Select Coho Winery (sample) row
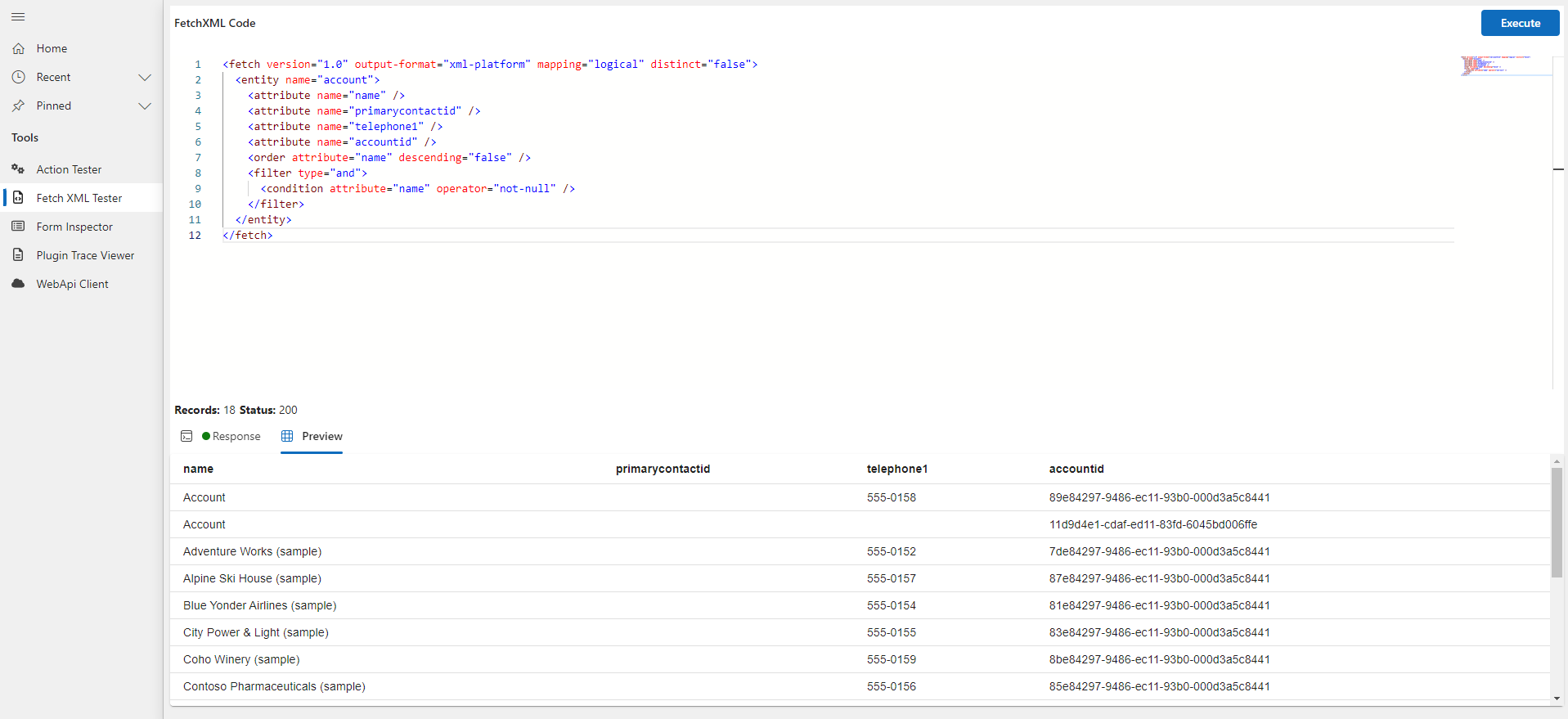The image size is (1568, 719). click(x=860, y=659)
